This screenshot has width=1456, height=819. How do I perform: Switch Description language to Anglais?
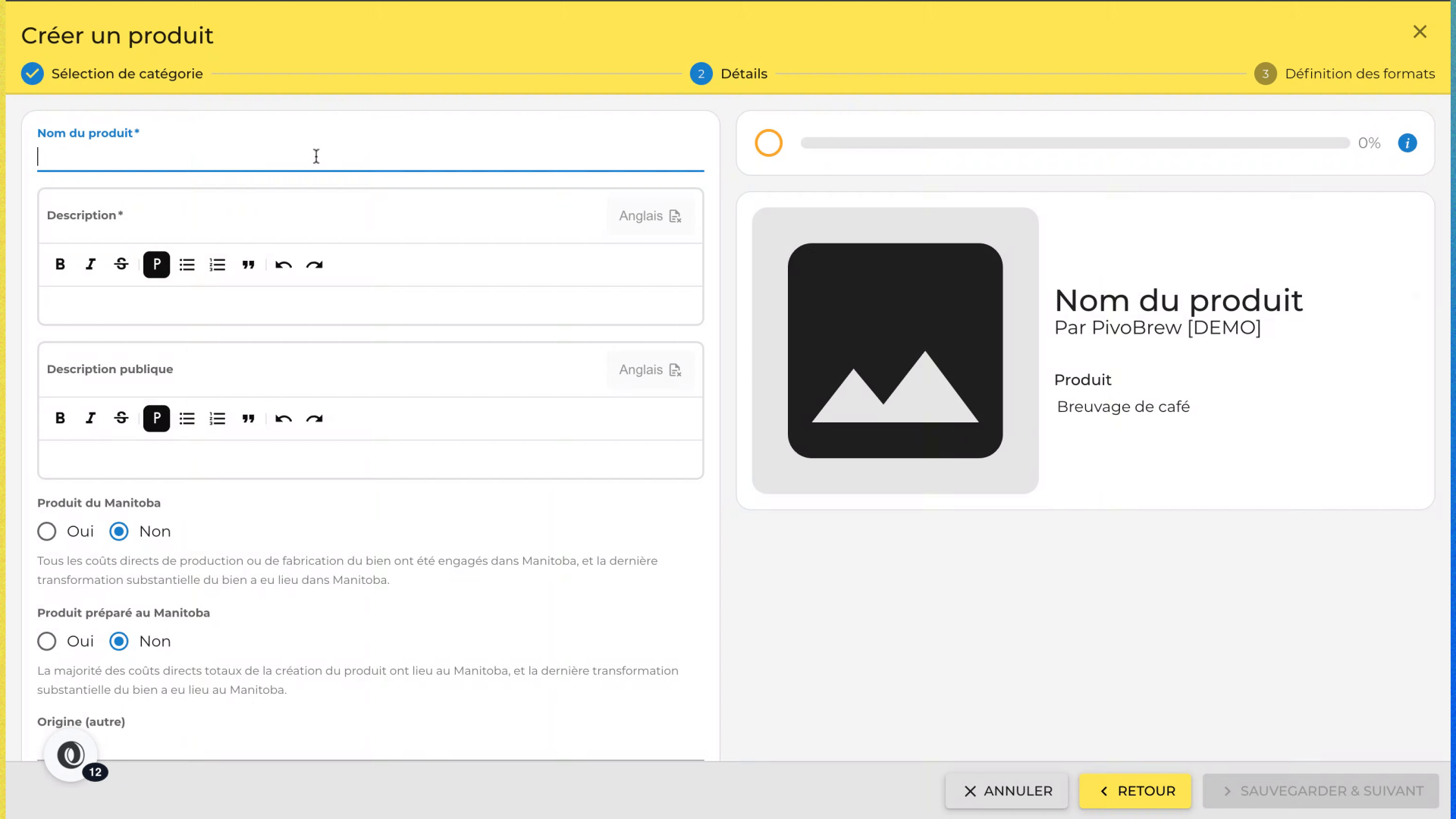coord(650,216)
